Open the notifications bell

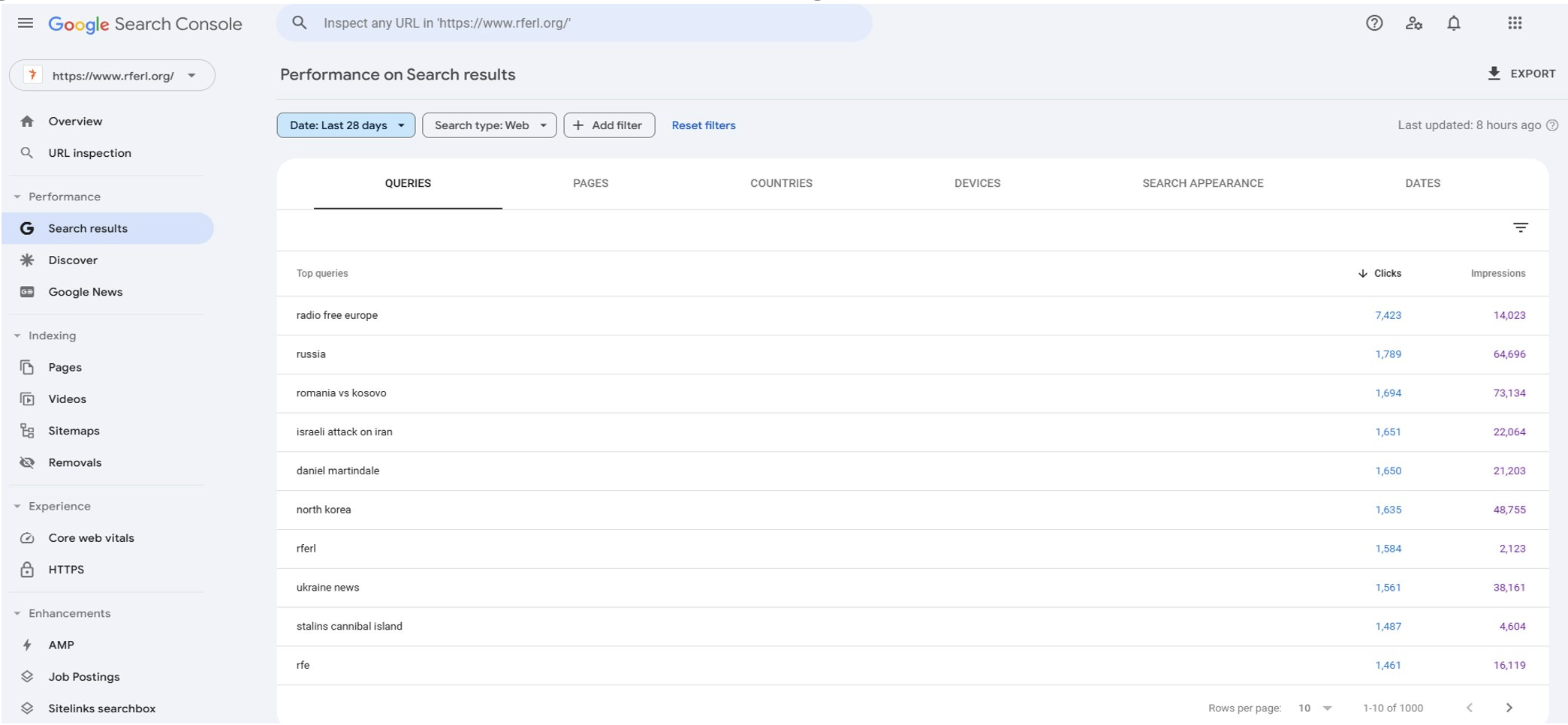coord(1453,23)
